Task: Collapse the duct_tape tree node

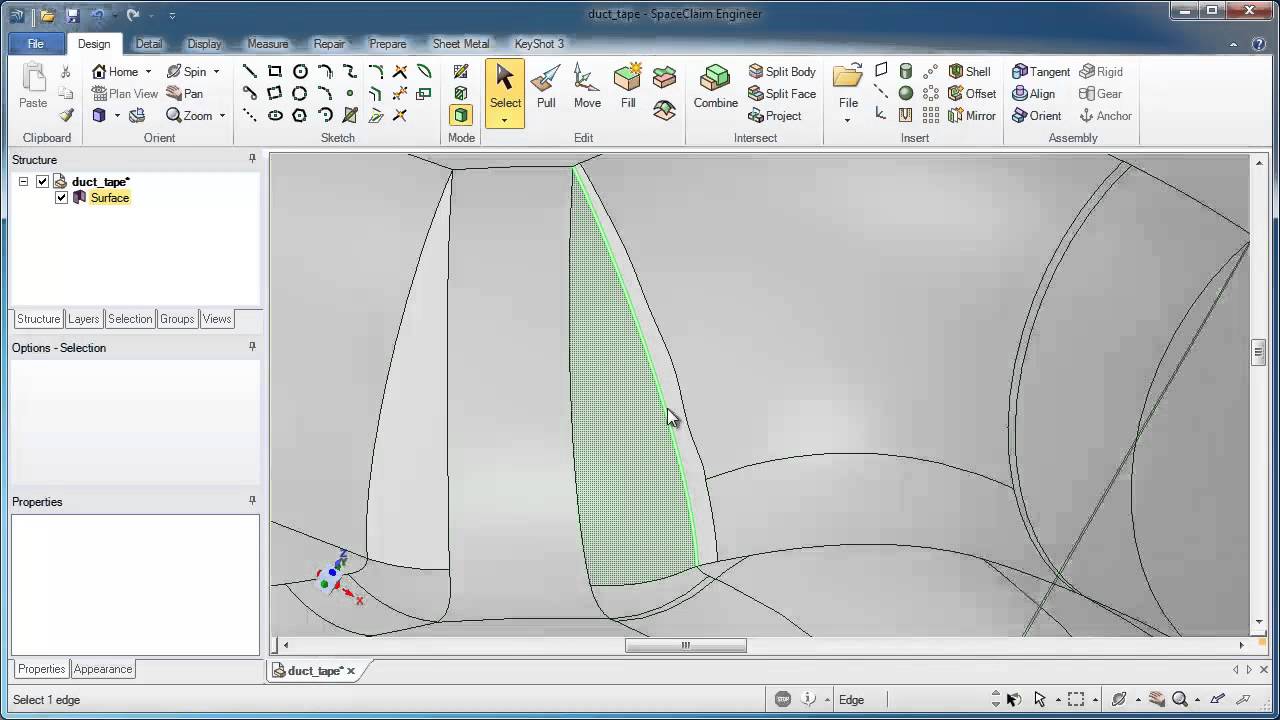Action: 23,181
